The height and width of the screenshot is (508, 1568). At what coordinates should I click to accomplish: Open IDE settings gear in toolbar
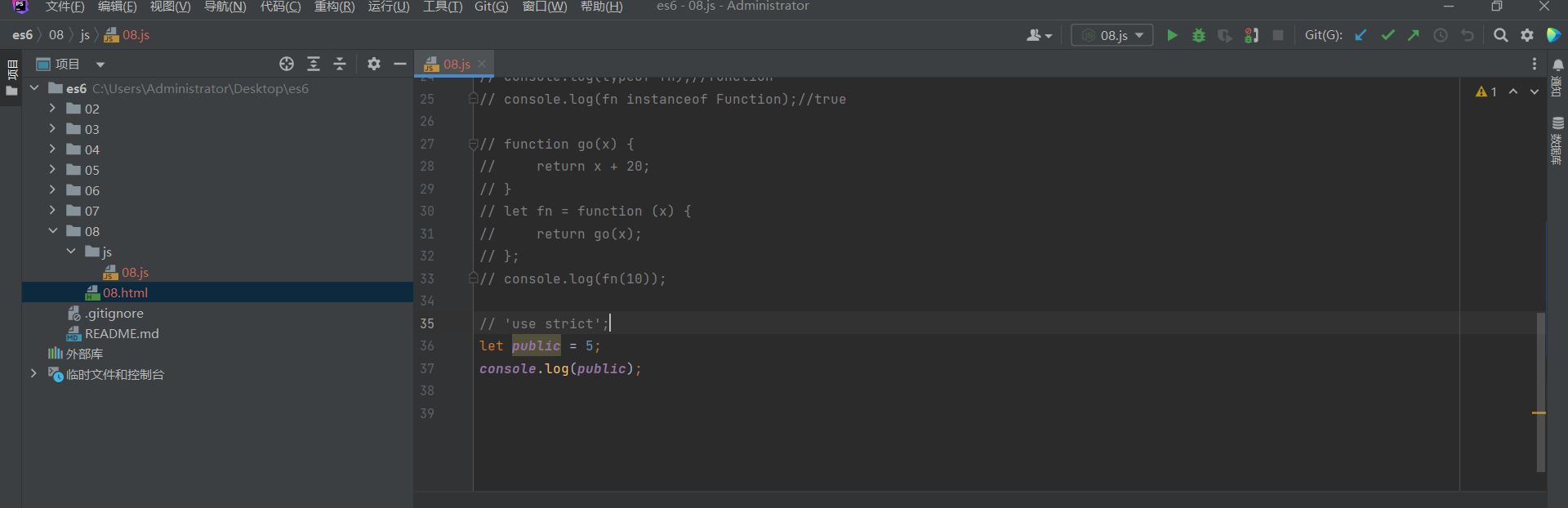(1527, 35)
